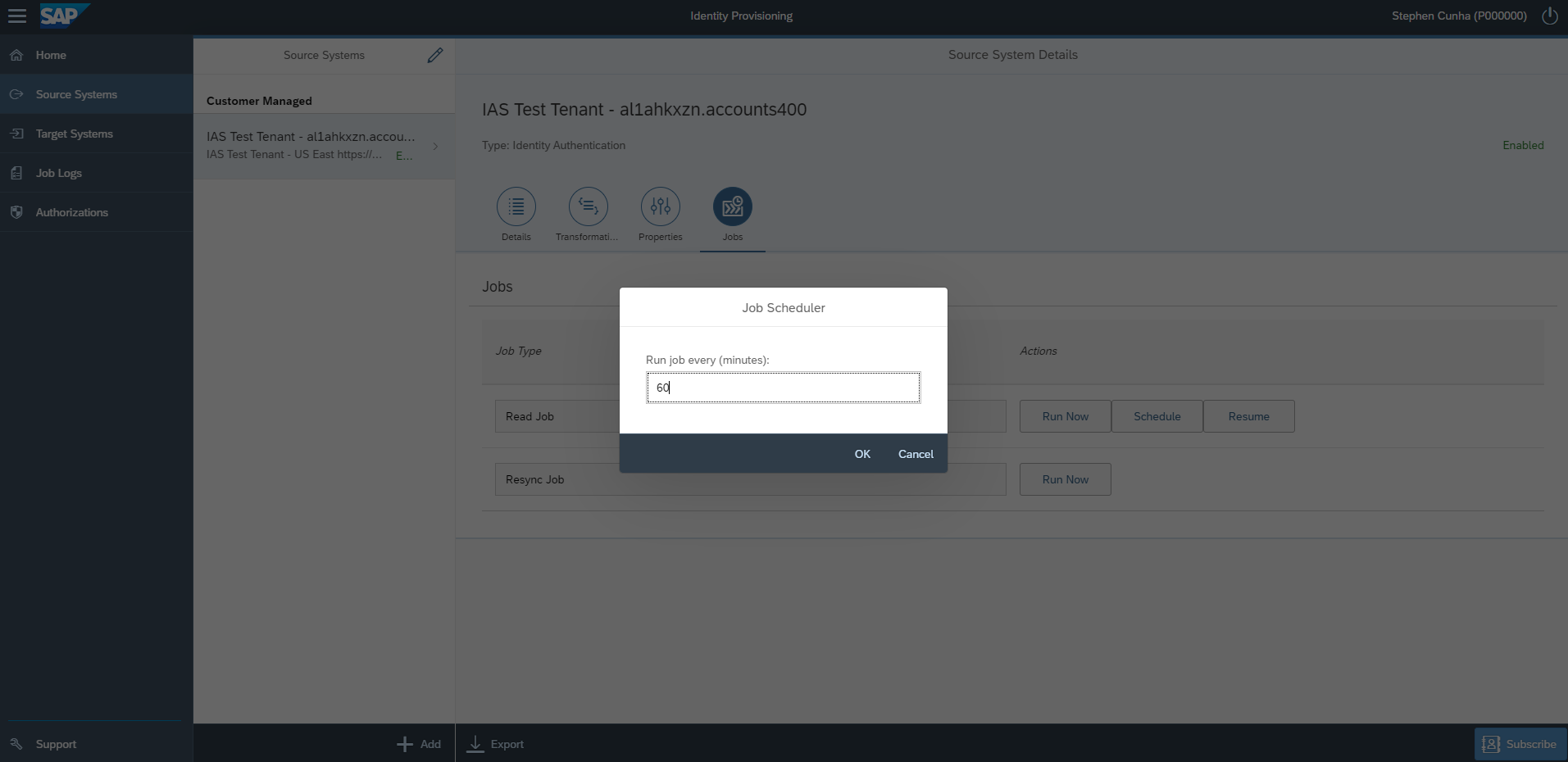Open Job Logs in sidebar

click(97, 173)
